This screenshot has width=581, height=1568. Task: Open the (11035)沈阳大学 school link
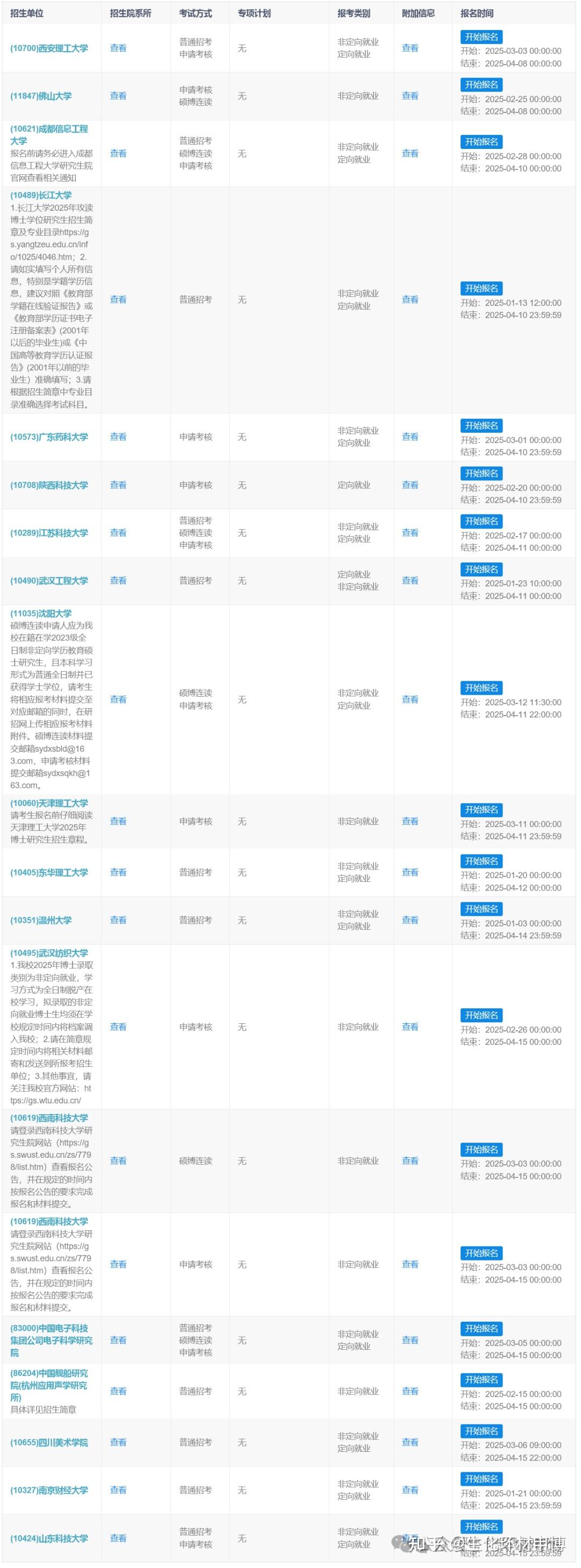tap(41, 614)
